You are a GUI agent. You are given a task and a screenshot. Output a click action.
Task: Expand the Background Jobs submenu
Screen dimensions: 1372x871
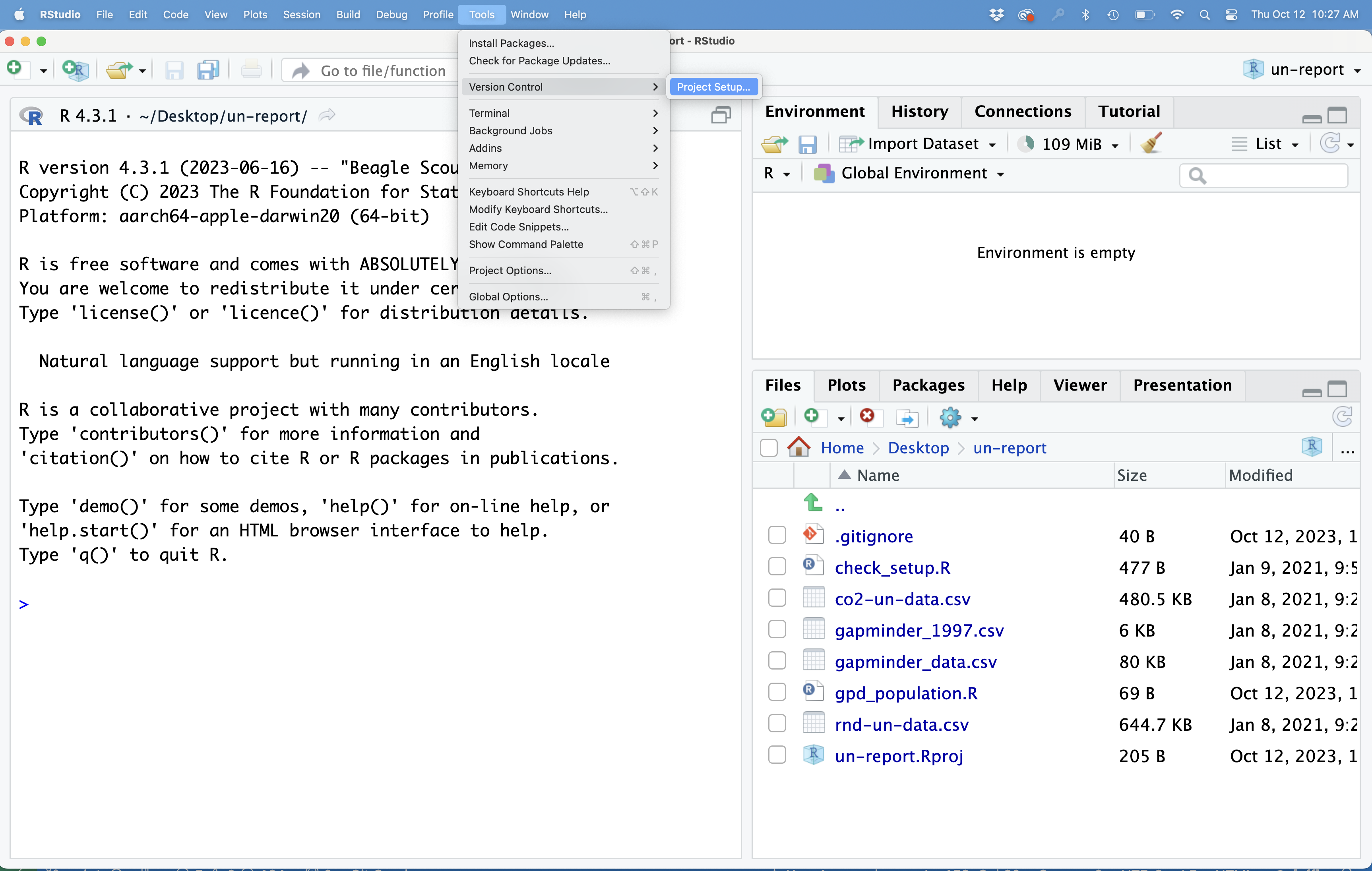click(564, 130)
